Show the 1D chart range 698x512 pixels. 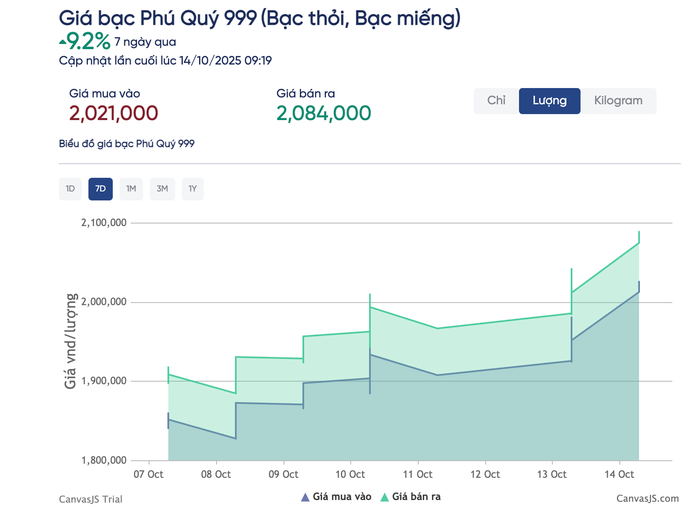[70, 189]
